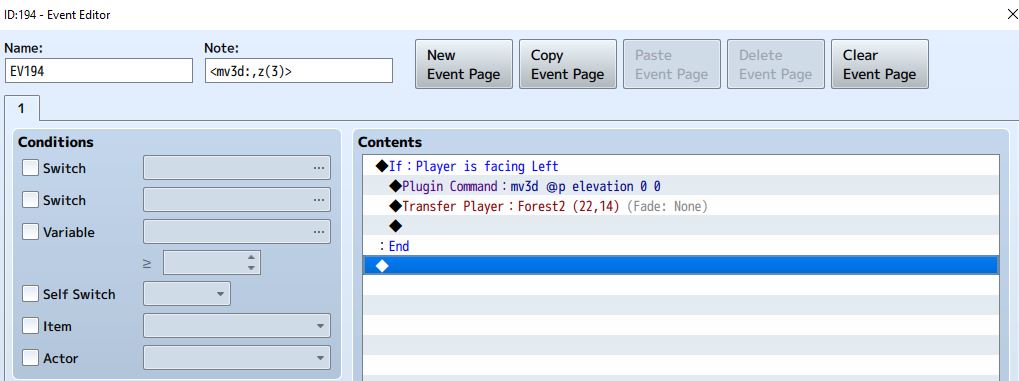This screenshot has width=1019, height=381.
Task: Enable the Actor condition checkbox
Action: 31,358
